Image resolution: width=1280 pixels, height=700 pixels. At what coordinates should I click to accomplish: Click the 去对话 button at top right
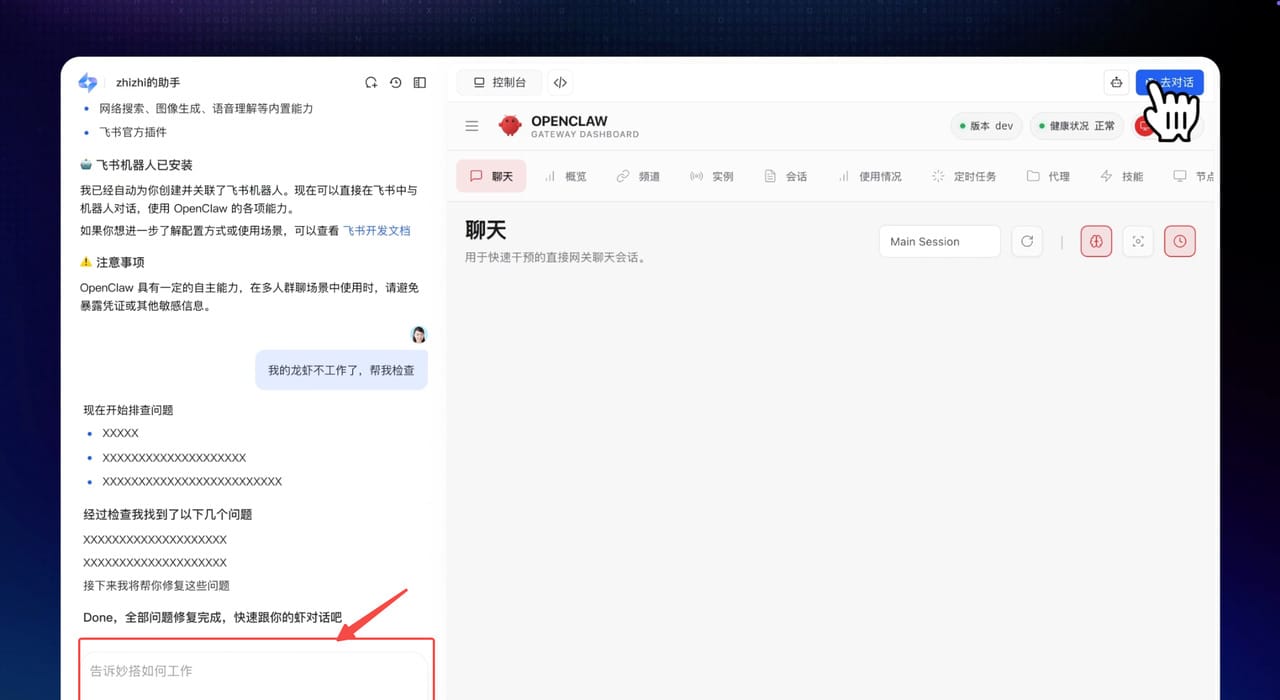tap(1169, 82)
